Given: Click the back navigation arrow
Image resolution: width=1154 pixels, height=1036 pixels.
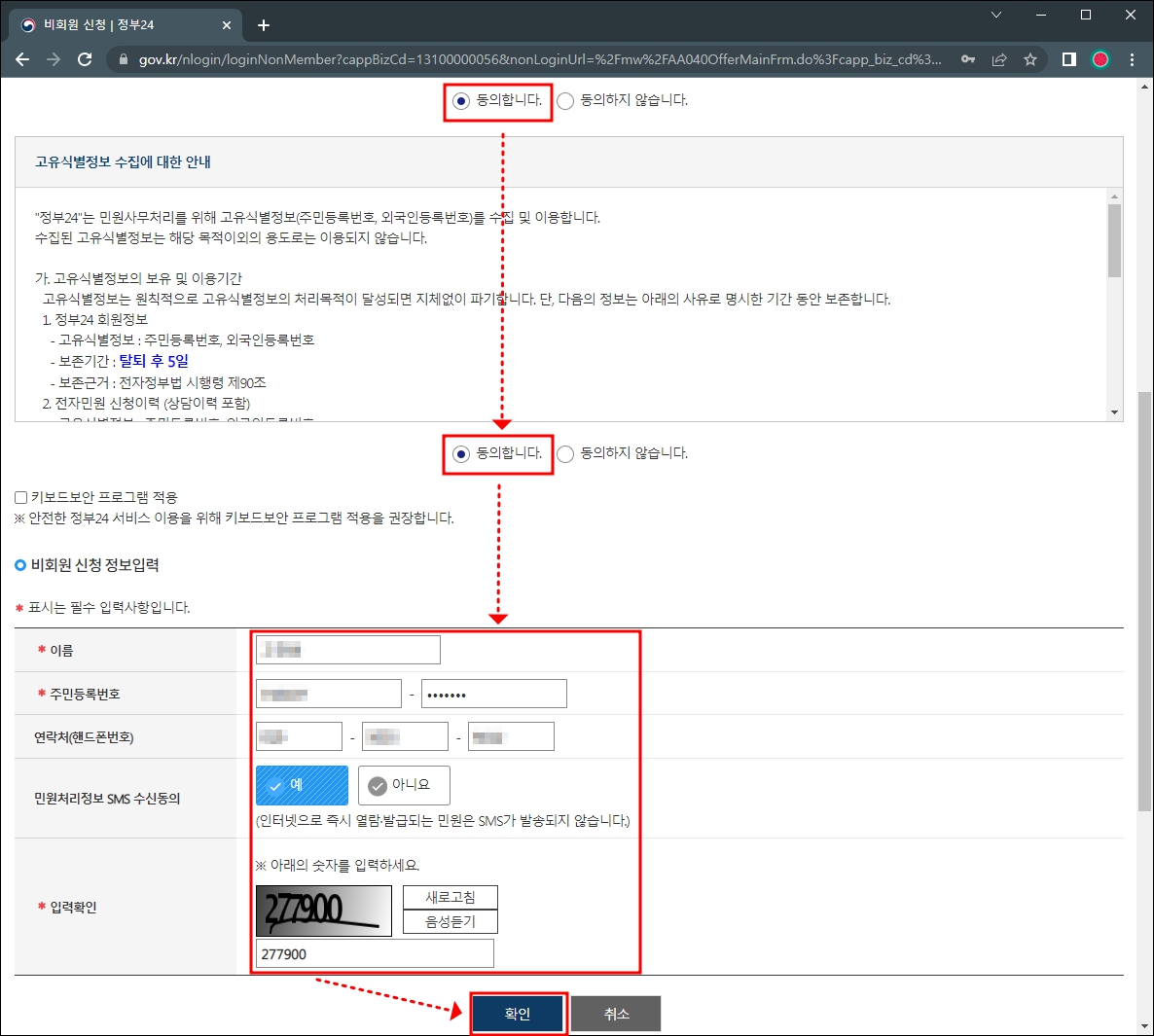Looking at the screenshot, I should (22, 58).
